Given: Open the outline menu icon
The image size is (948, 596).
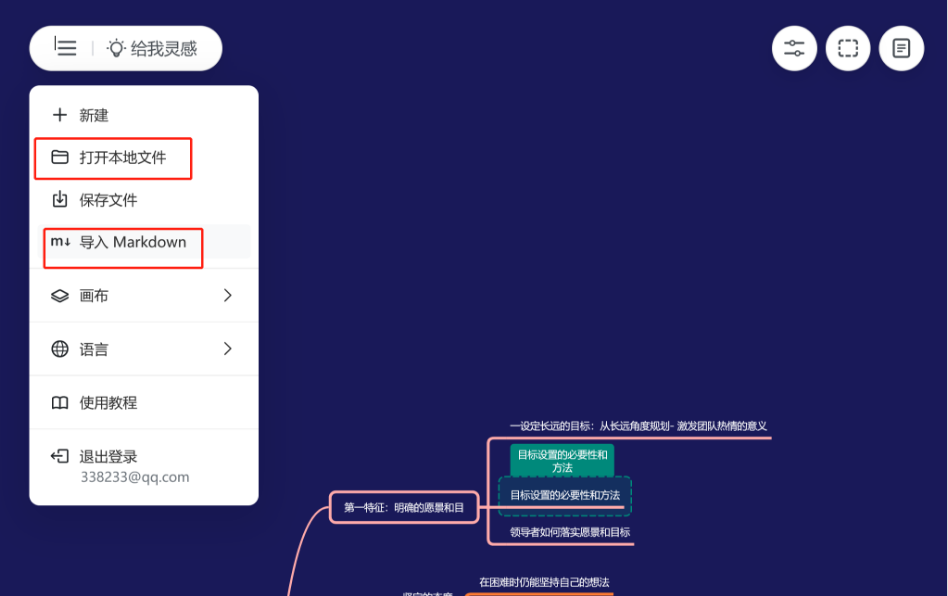Looking at the screenshot, I should point(65,47).
